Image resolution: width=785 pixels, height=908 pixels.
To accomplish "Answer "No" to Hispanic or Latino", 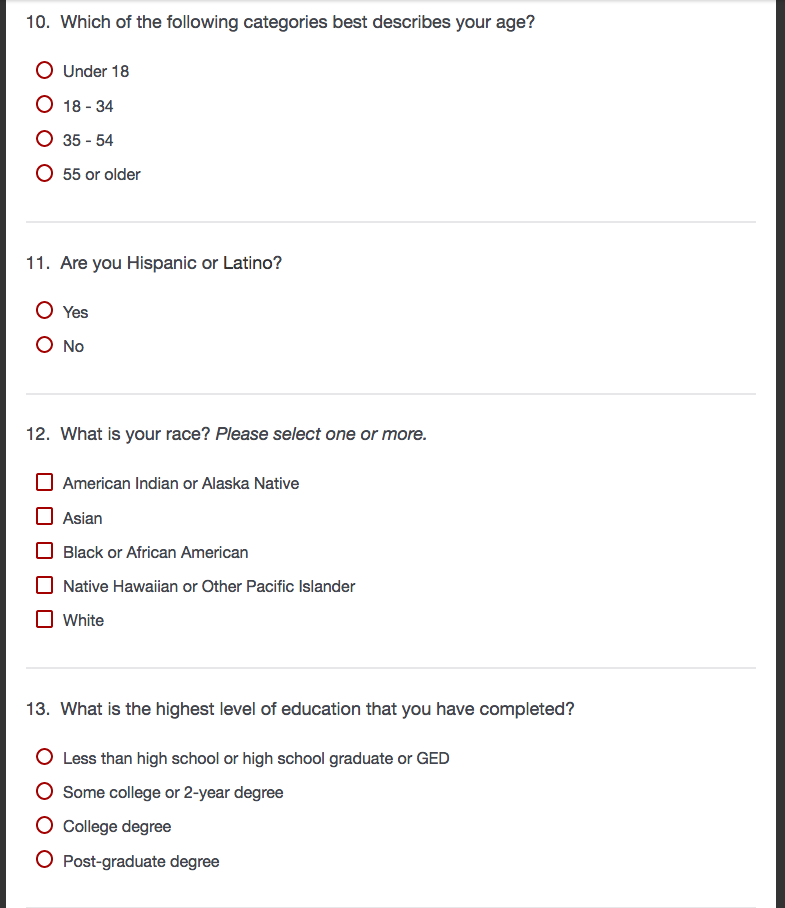I will click(44, 345).
